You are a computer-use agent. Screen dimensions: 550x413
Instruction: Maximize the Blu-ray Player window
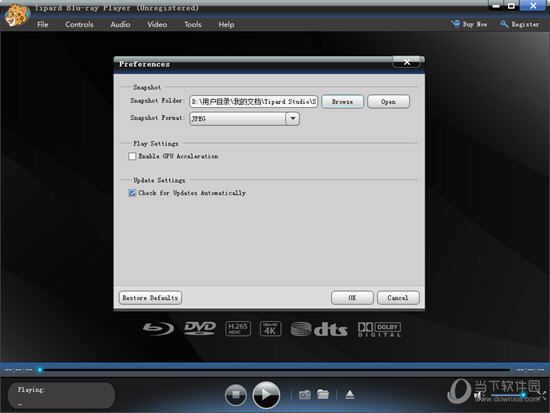pos(511,6)
